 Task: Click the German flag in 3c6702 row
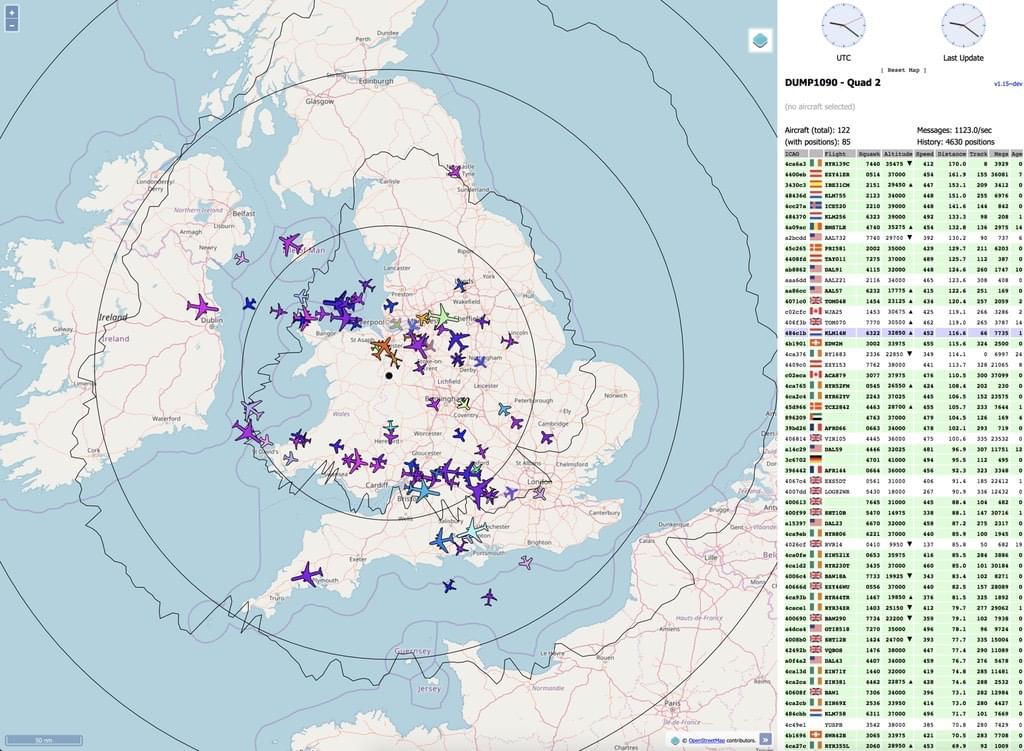[816, 459]
